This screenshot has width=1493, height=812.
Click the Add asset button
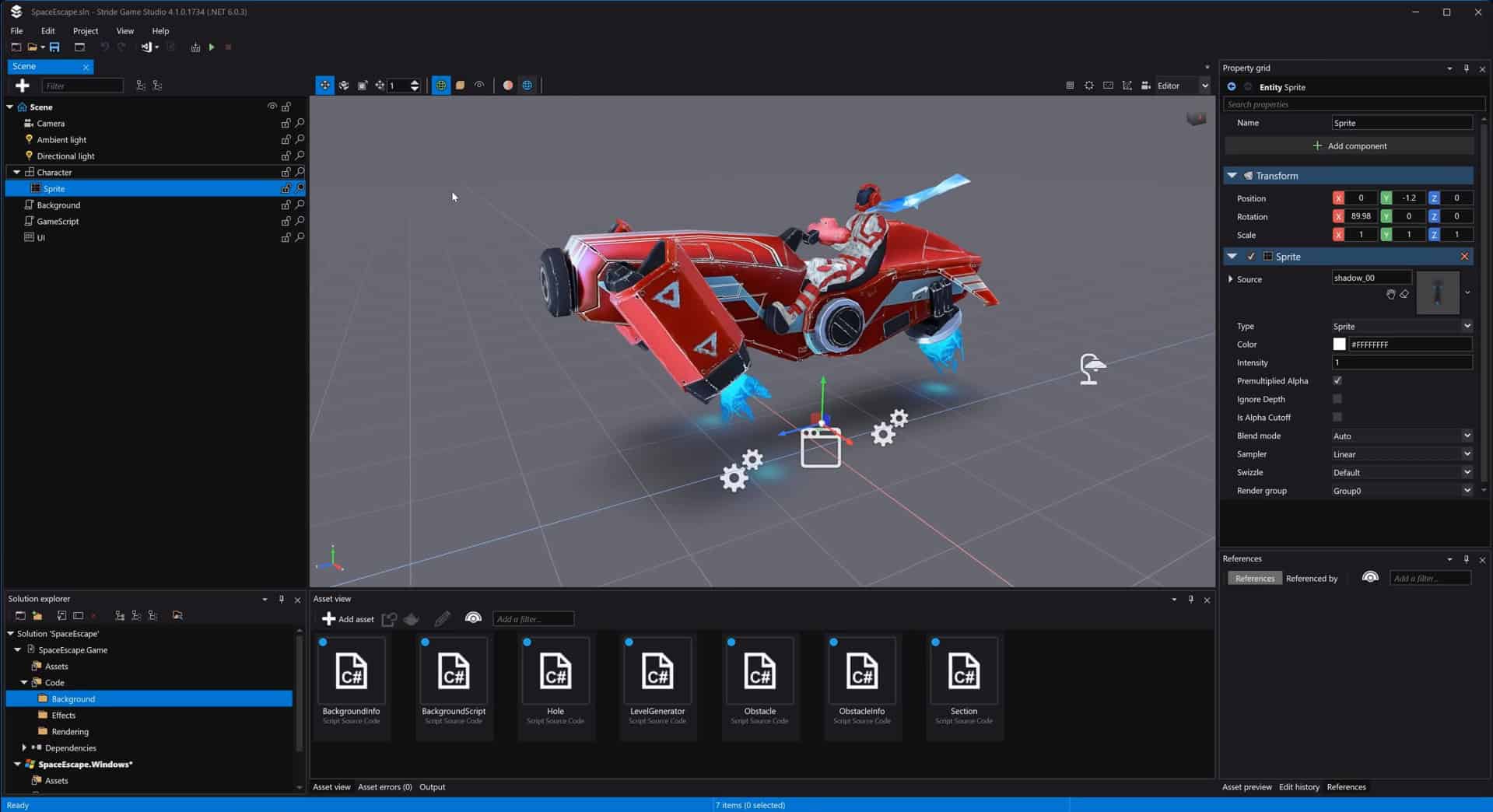[x=347, y=618]
